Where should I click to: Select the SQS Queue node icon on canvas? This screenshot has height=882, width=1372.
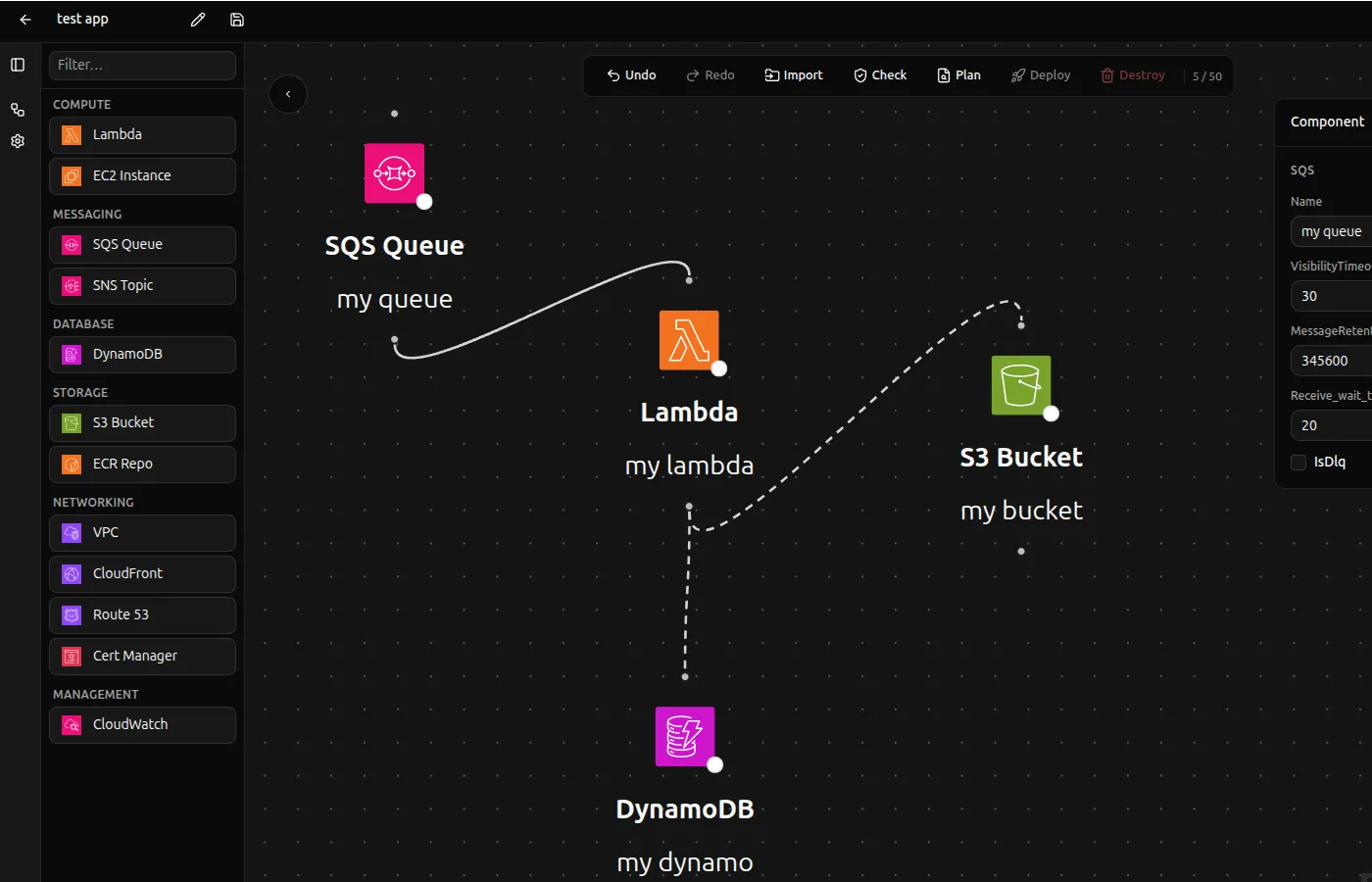coord(394,173)
